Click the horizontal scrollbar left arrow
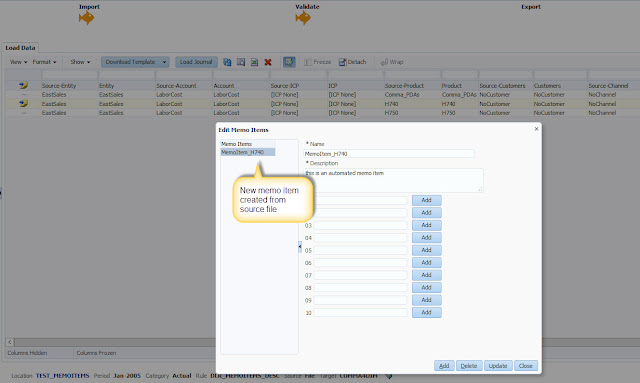Viewport: 640px width, 383px height. tap(10, 342)
